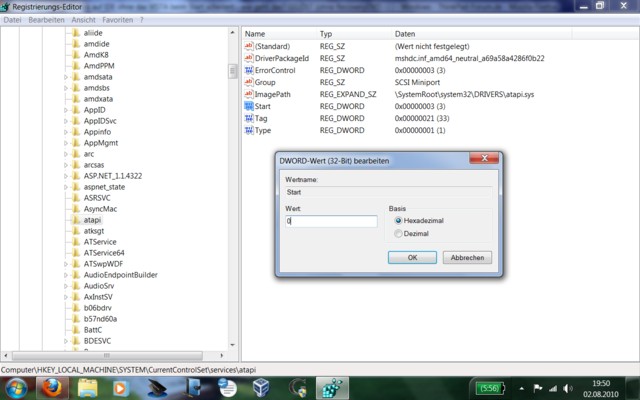Select Dezimal radio button

click(398, 233)
